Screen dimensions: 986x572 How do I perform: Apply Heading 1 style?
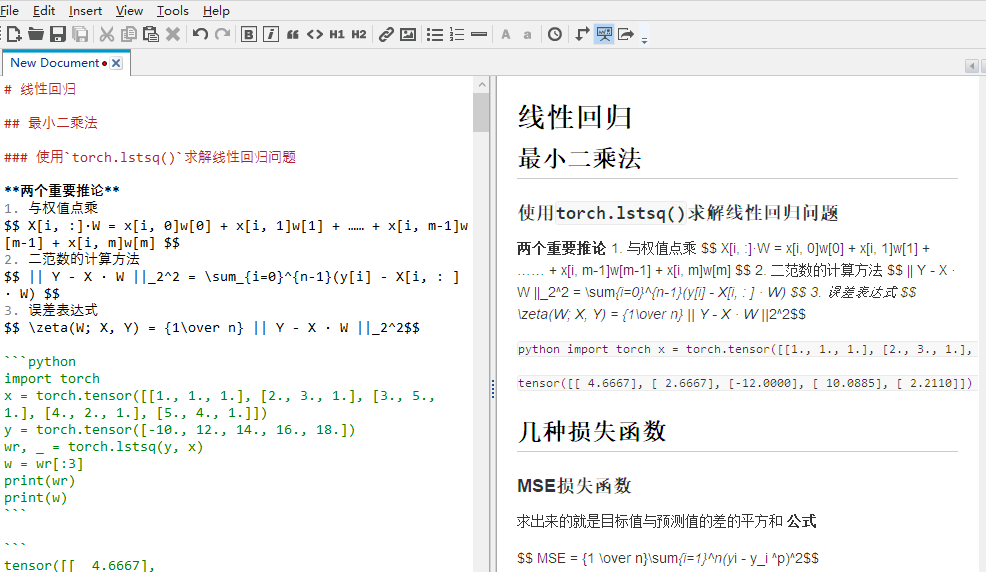point(337,34)
